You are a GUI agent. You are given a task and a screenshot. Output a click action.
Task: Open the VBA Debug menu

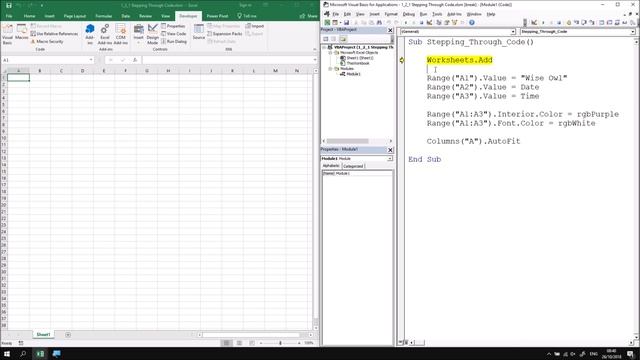pyautogui.click(x=408, y=14)
